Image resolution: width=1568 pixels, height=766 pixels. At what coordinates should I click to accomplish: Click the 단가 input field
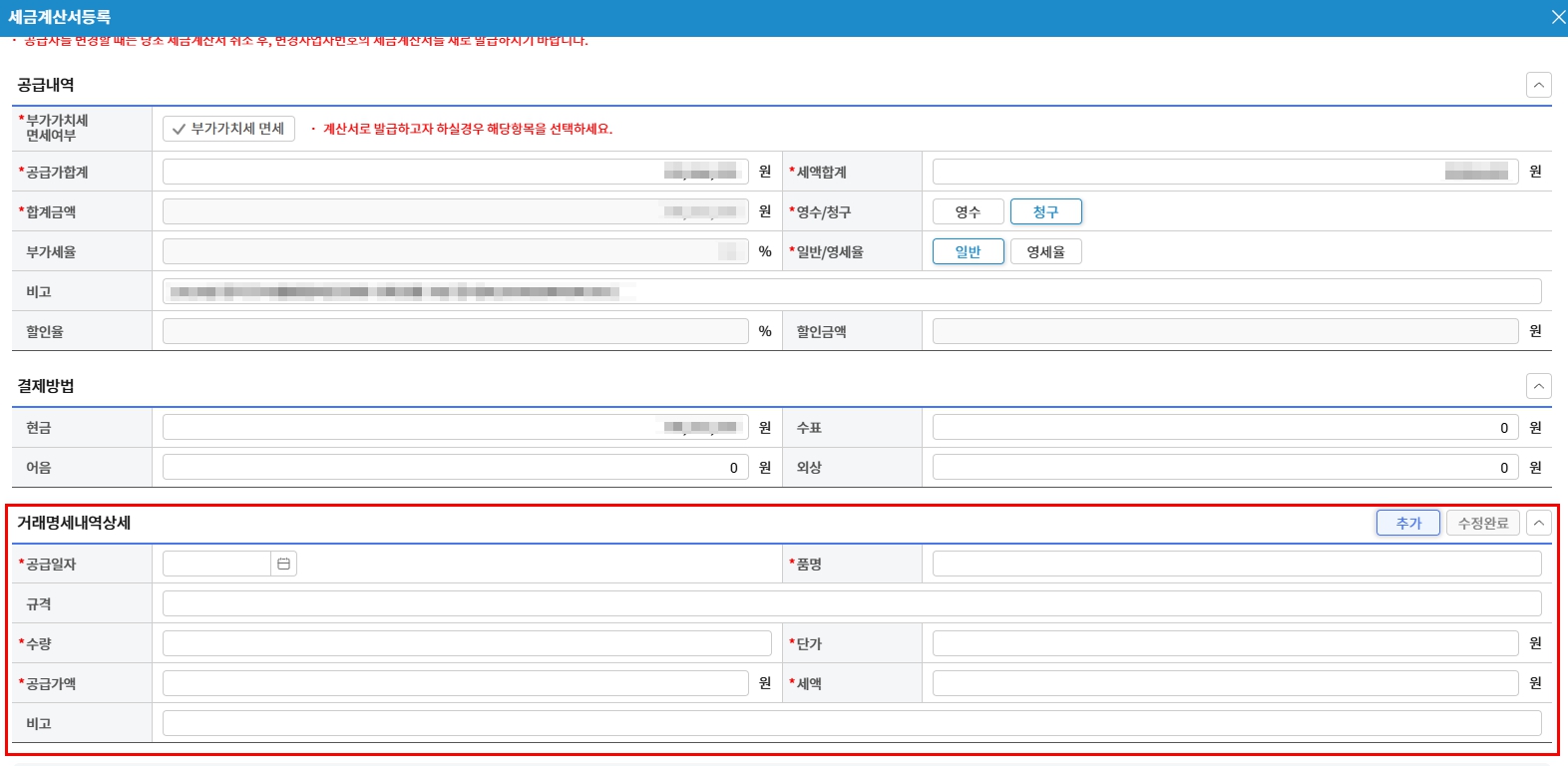(1226, 643)
